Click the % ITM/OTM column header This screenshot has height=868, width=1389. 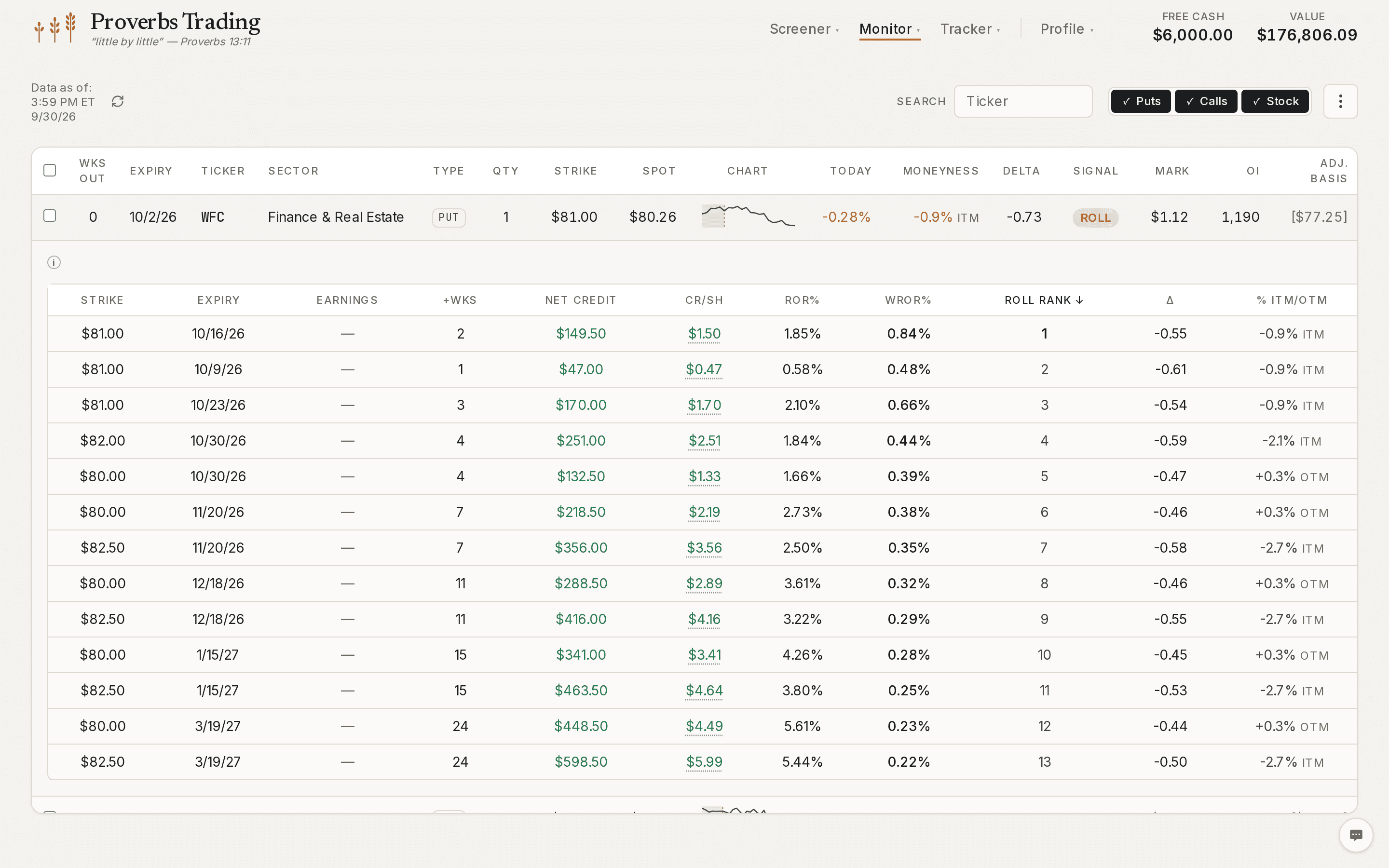pyautogui.click(x=1292, y=300)
